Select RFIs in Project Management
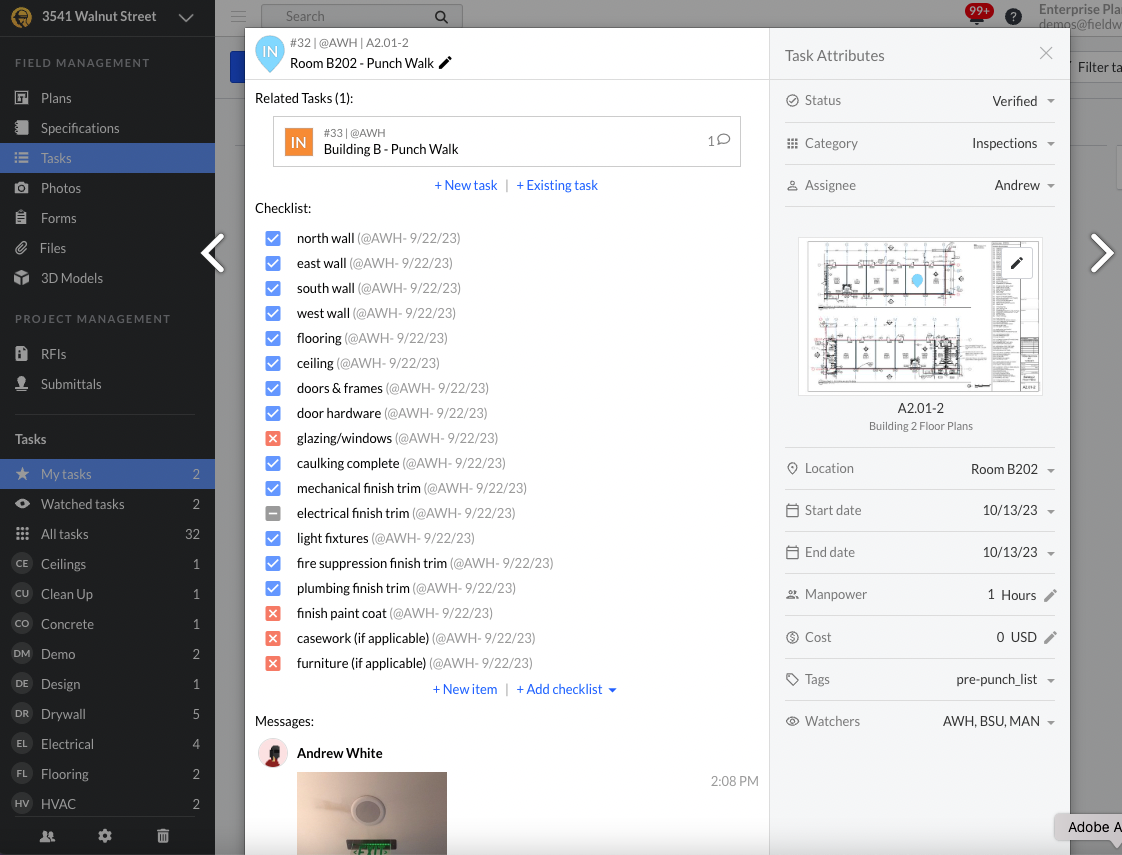 point(53,354)
